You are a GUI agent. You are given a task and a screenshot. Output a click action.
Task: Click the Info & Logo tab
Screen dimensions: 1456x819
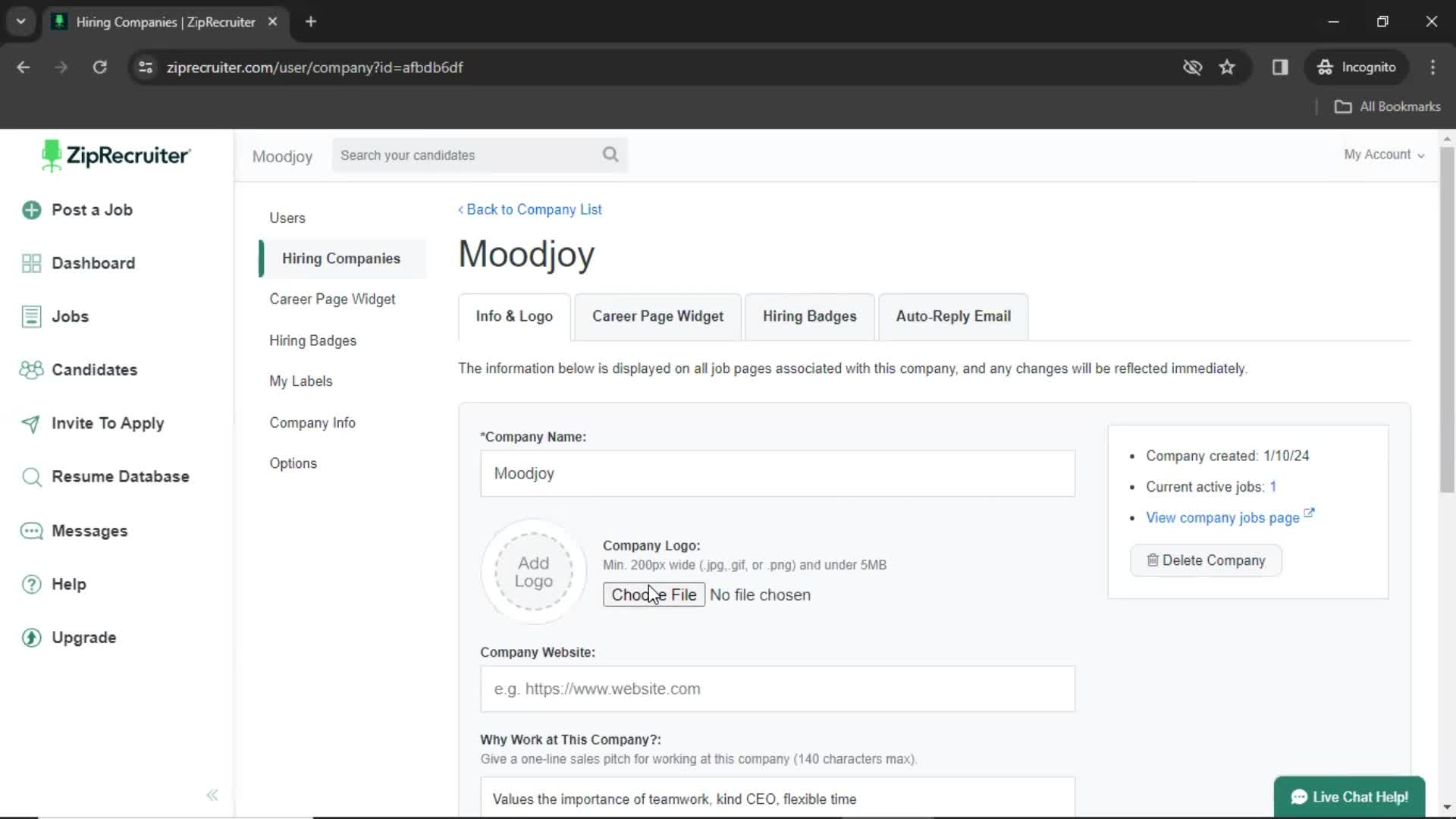point(513,316)
